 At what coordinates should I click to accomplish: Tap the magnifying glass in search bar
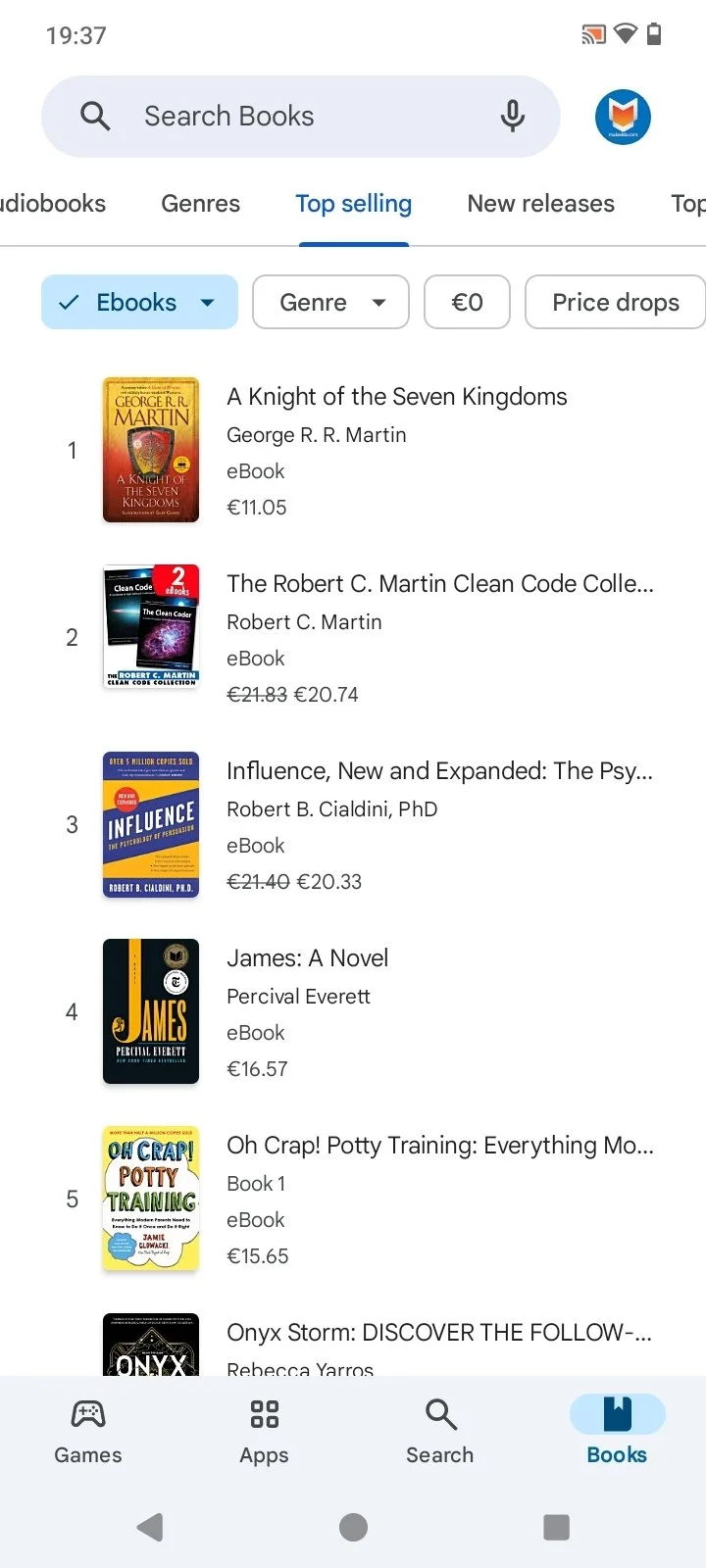point(95,117)
